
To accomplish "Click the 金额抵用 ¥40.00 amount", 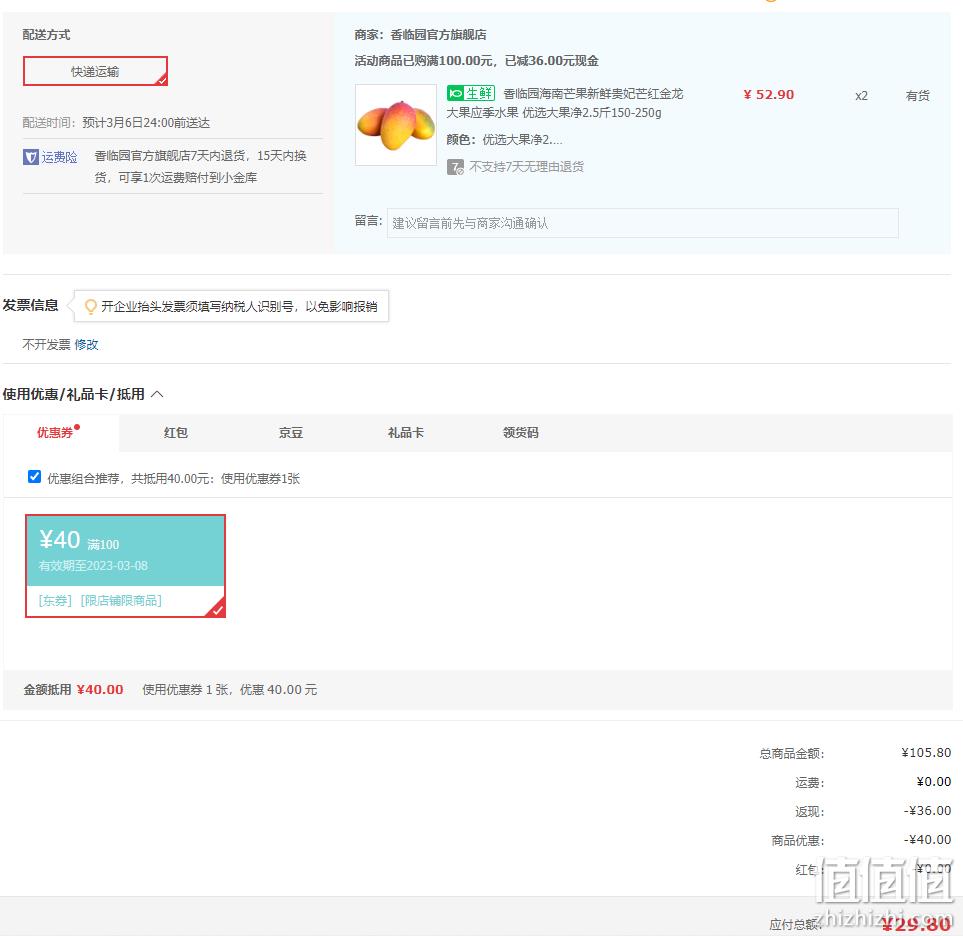I will point(99,690).
